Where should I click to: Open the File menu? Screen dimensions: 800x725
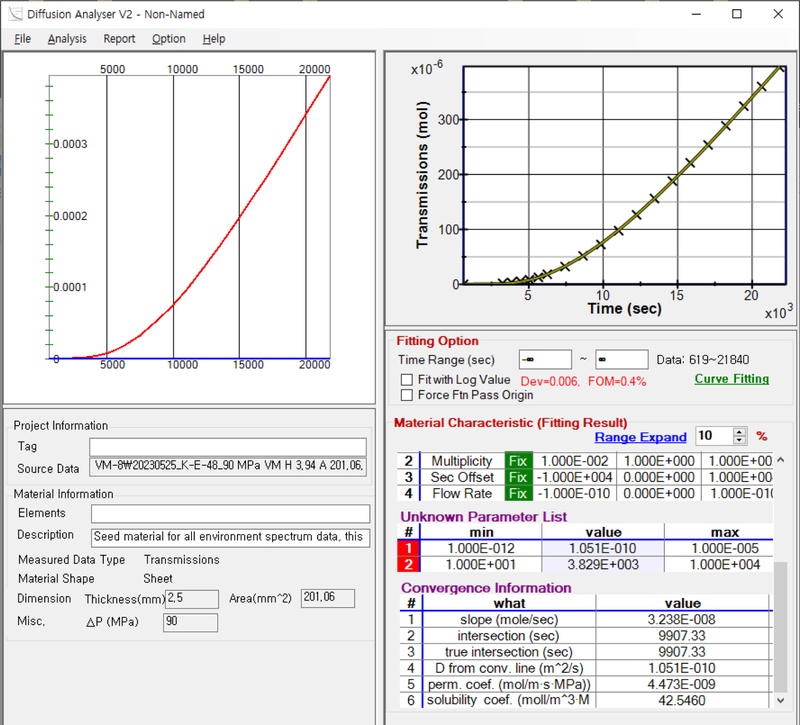click(23, 39)
